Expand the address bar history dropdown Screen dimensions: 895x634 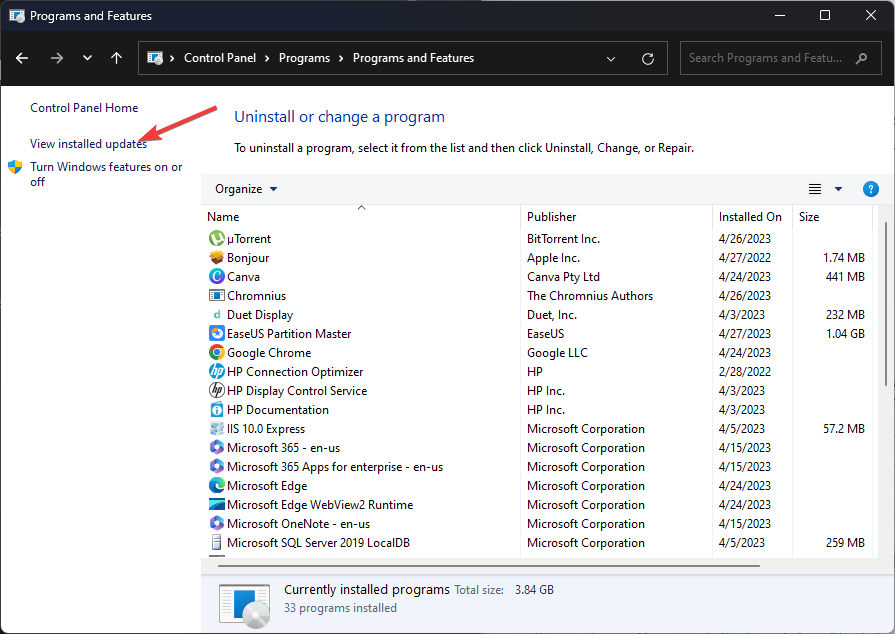point(611,58)
